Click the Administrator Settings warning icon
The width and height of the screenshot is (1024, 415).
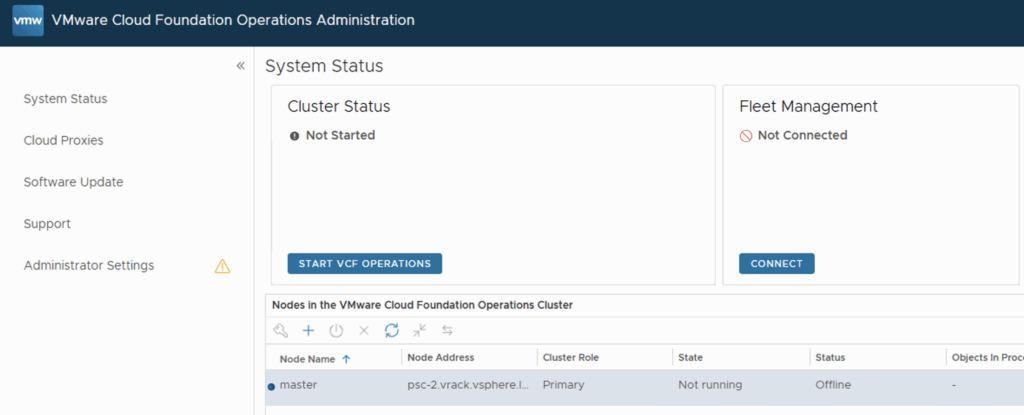[x=222, y=266]
